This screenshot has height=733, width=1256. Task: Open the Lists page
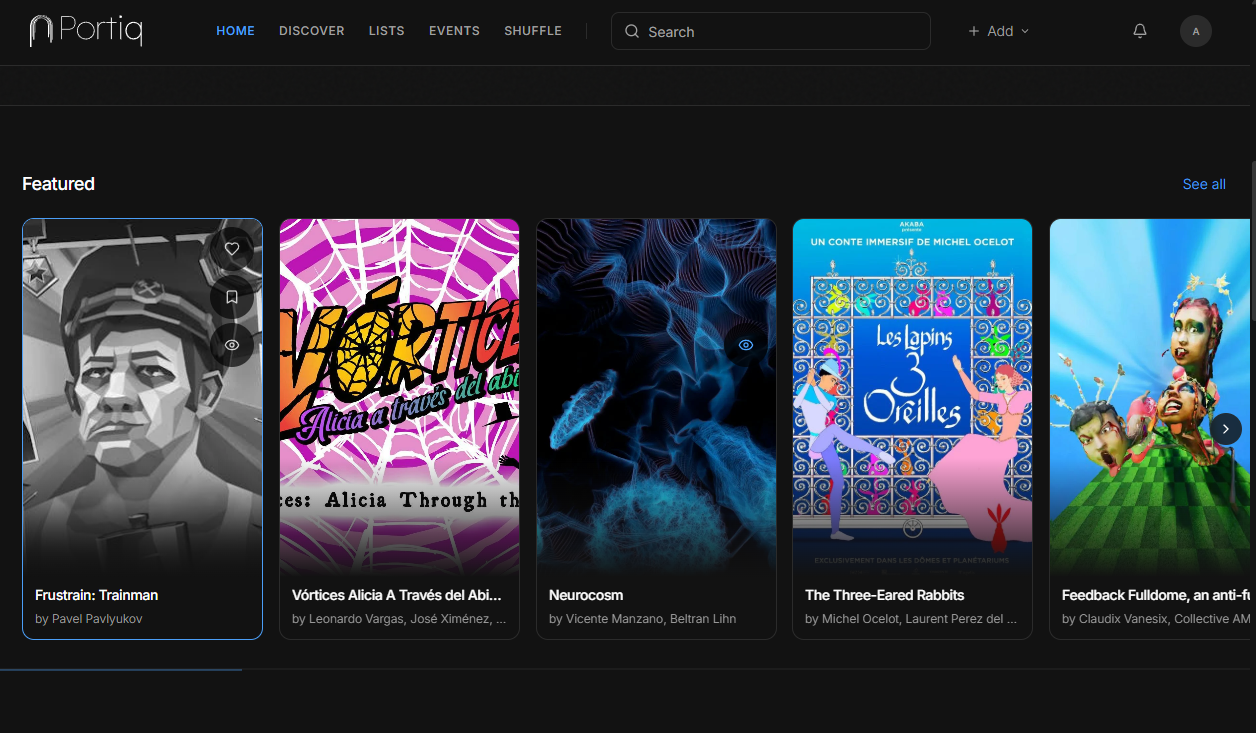tap(386, 31)
